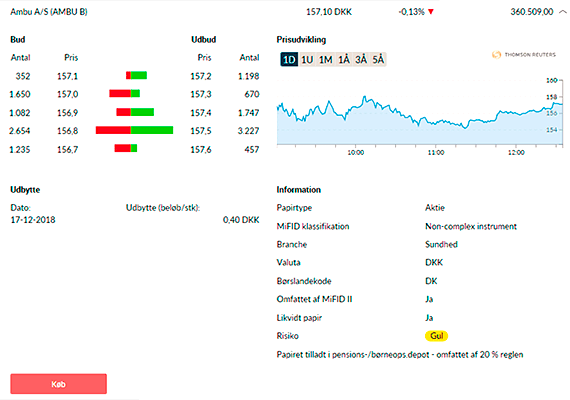
Task: Click bid quantity 1.650
Action: (20, 94)
